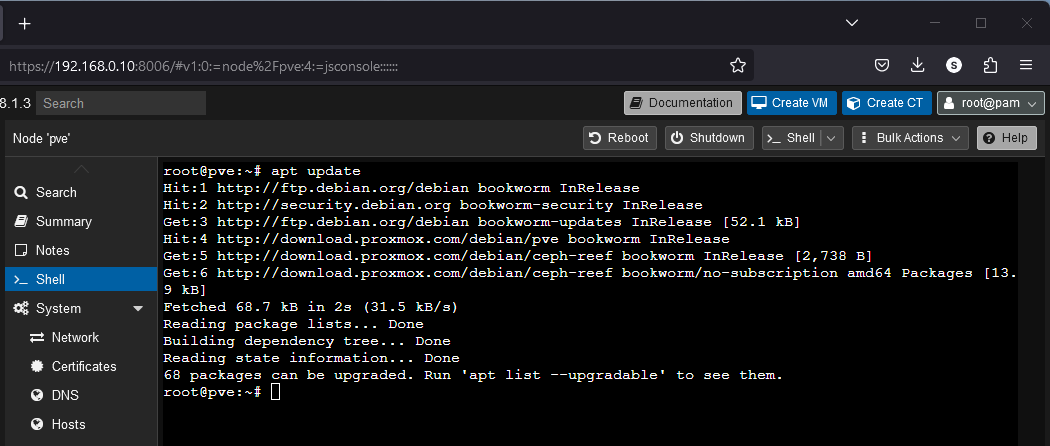Click 'Fetched 68.7 kB in 2s' line
Image resolution: width=1050 pixels, height=446 pixels.
(x=310, y=307)
